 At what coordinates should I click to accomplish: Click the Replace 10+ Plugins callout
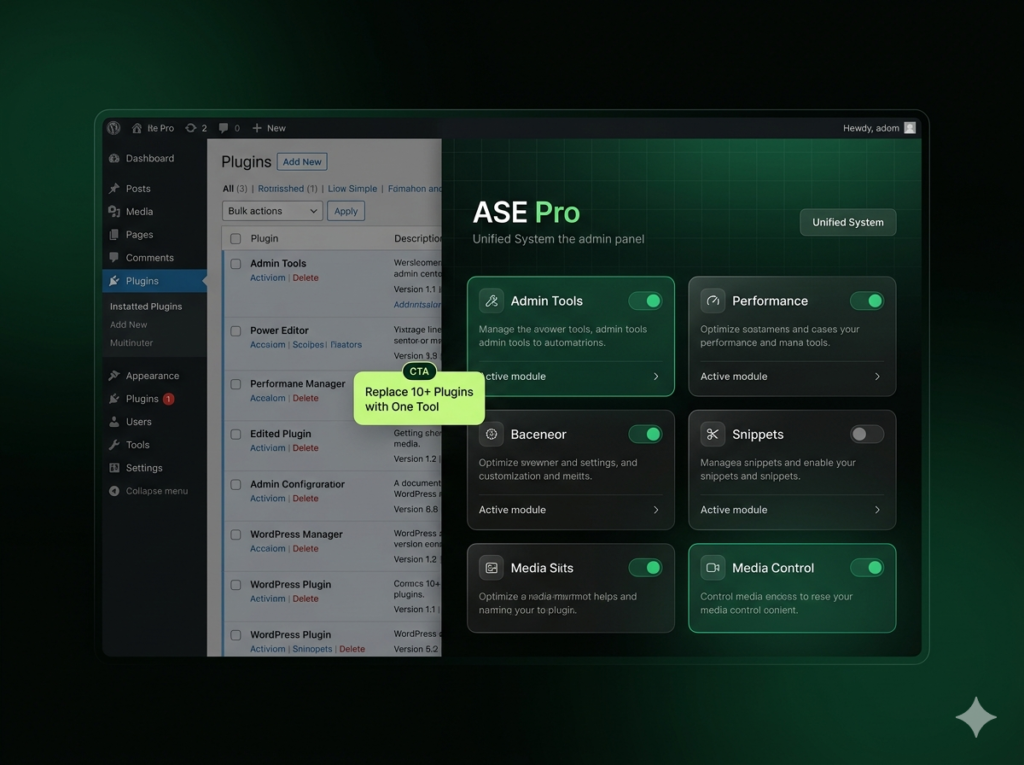(x=419, y=398)
